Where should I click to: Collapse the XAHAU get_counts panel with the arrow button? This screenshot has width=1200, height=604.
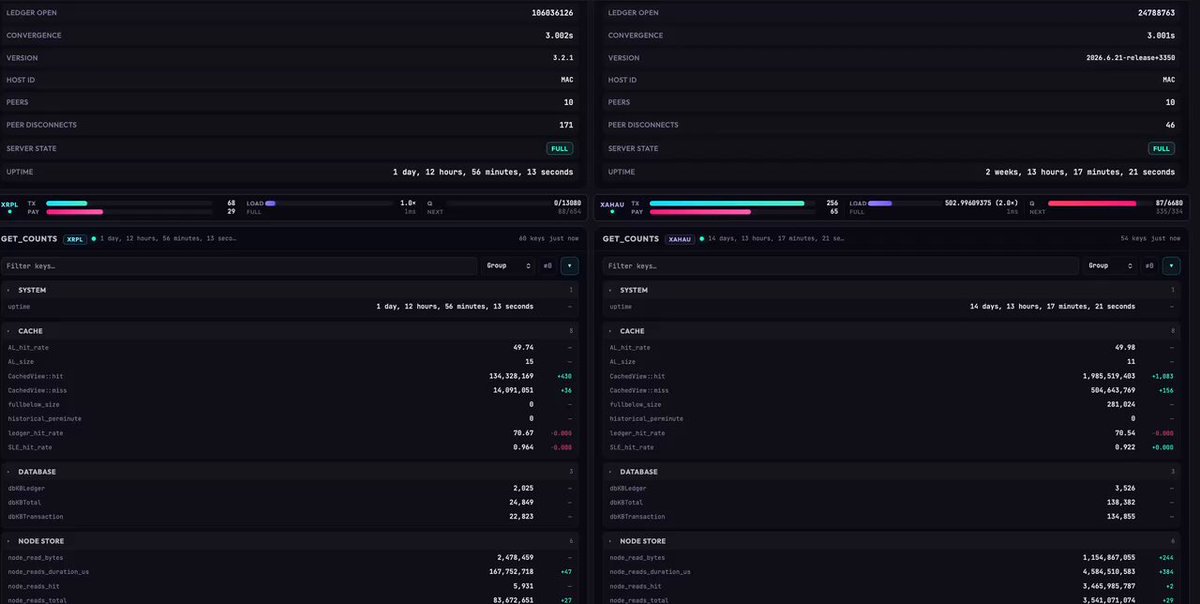pos(1172,266)
